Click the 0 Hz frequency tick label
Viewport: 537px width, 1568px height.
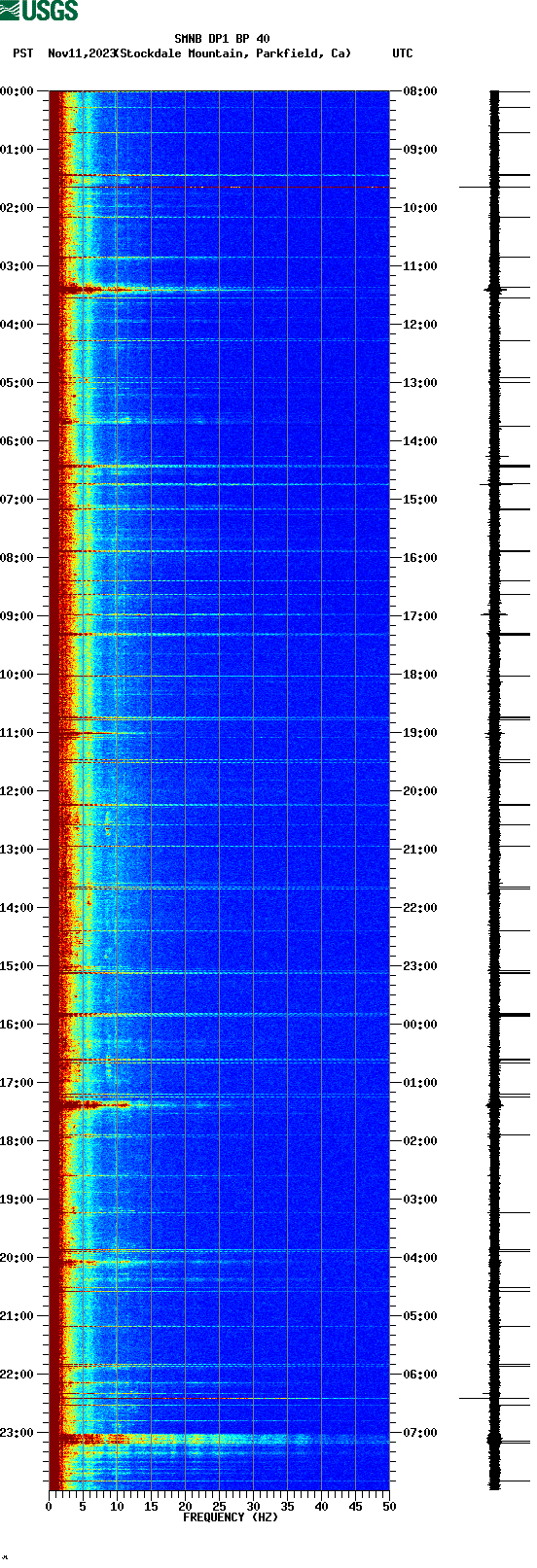click(49, 1507)
